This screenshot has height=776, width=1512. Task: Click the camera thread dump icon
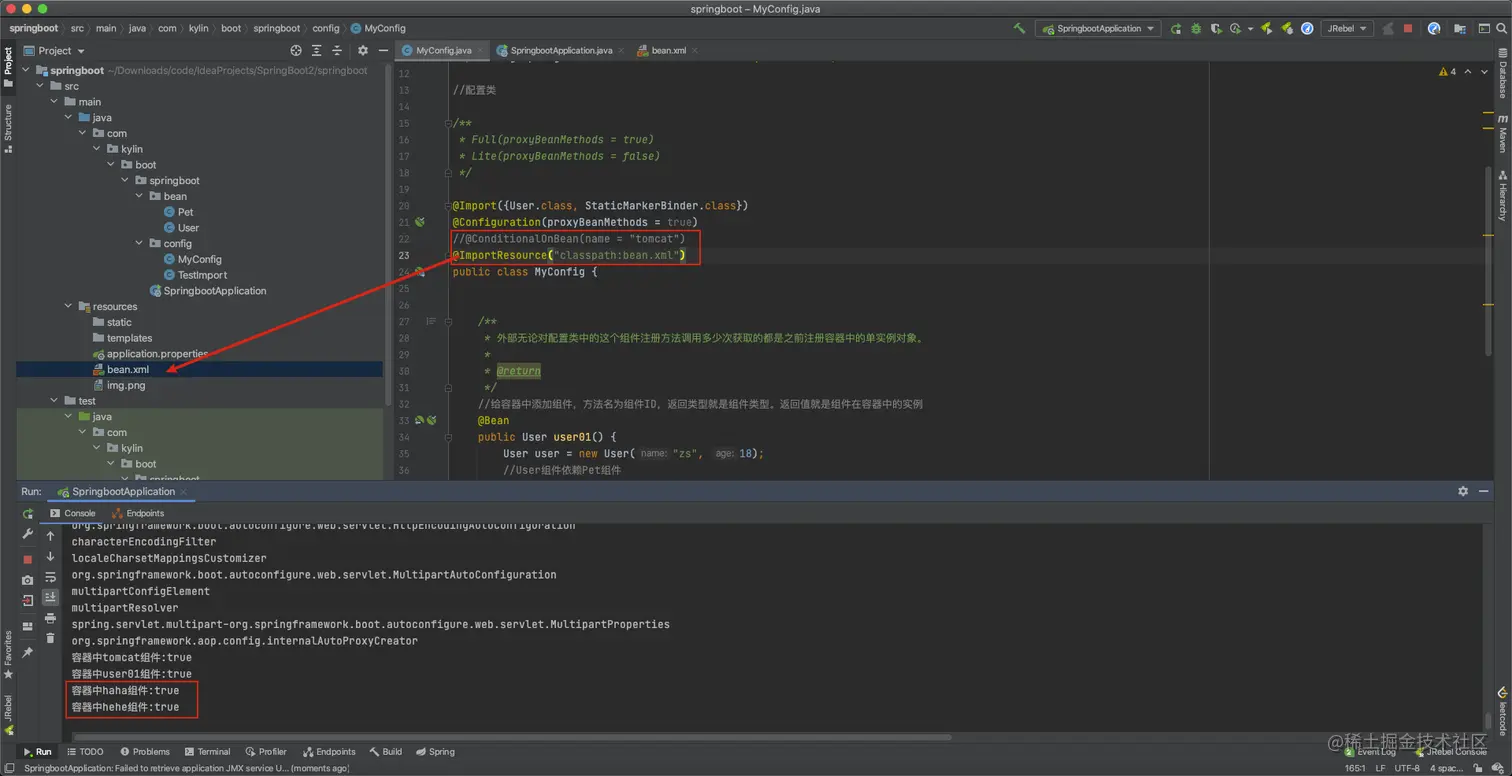pyautogui.click(x=28, y=580)
